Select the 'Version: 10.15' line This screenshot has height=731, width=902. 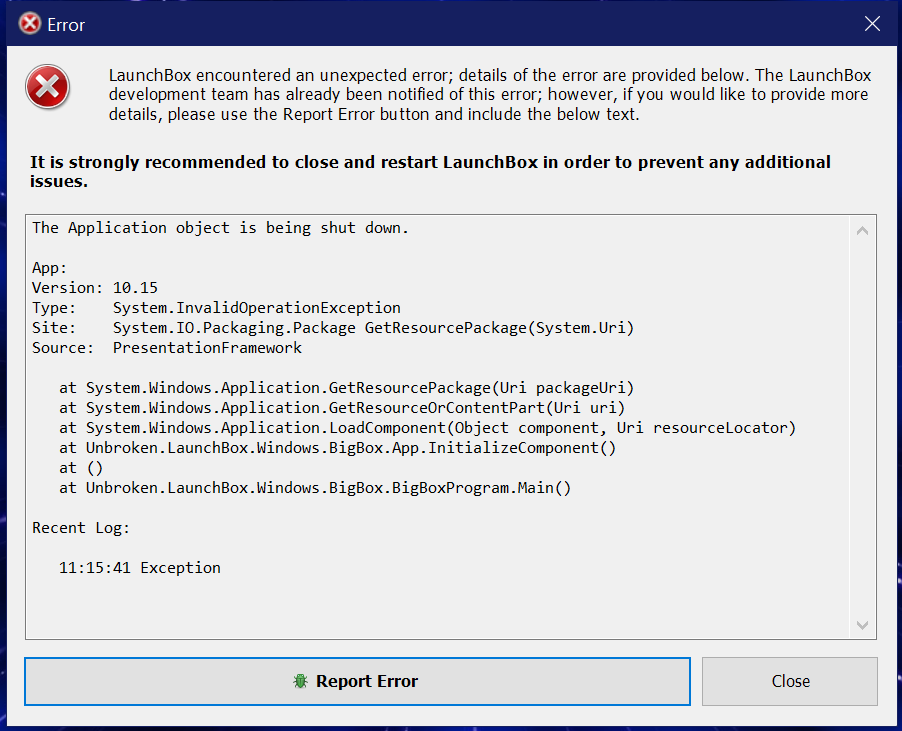95,288
